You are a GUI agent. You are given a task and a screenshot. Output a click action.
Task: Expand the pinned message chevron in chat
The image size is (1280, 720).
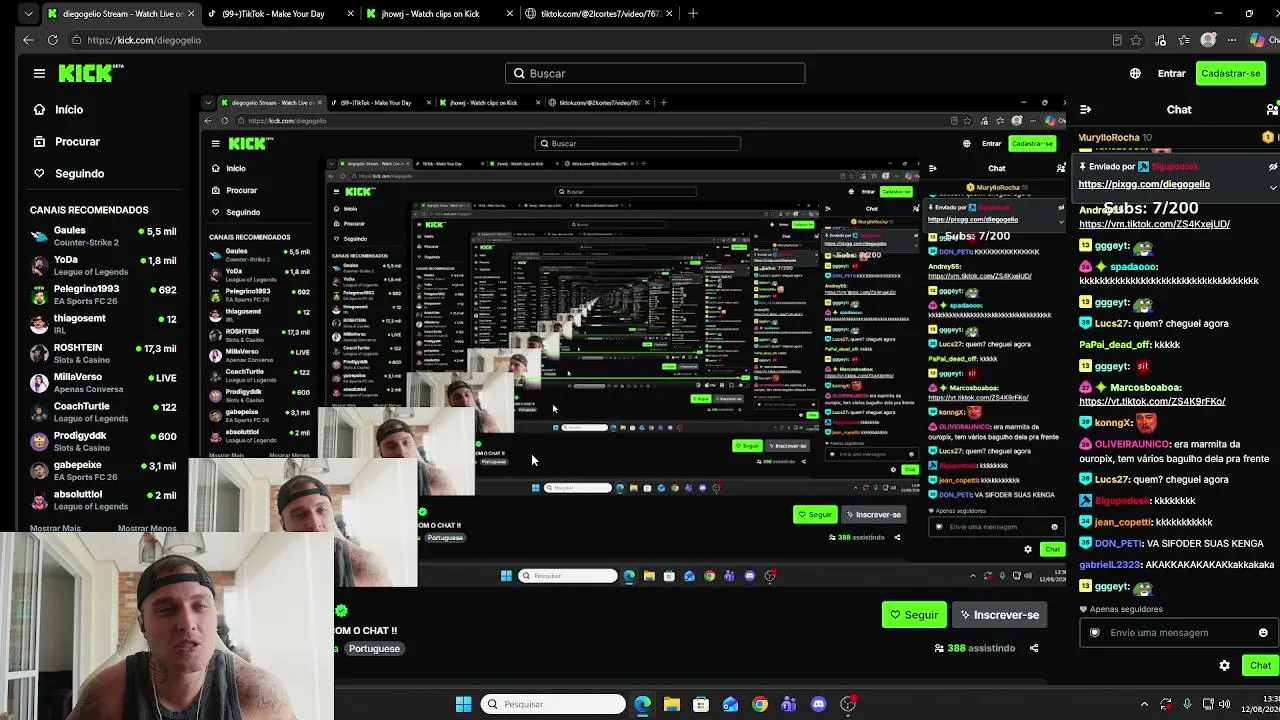(1273, 187)
